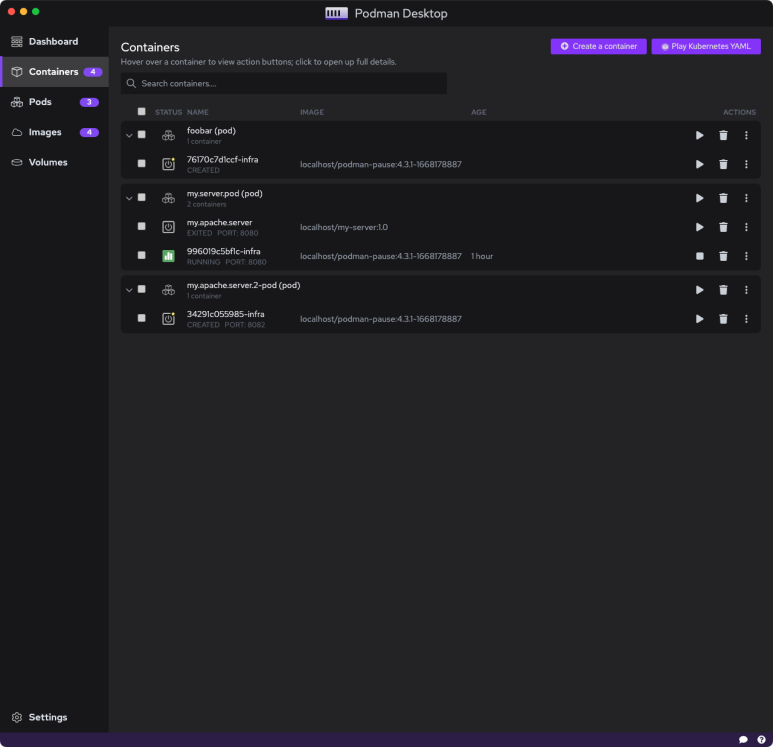
Task: Click Play Kubernetes YAML button
Action: [x=705, y=46]
